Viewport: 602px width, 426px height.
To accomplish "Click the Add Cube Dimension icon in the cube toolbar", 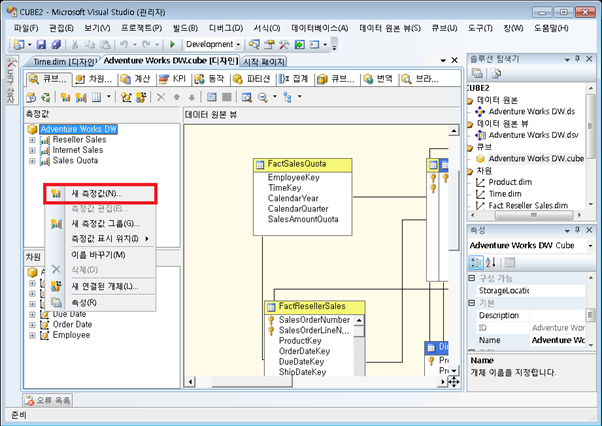I will pyautogui.click(x=126, y=97).
